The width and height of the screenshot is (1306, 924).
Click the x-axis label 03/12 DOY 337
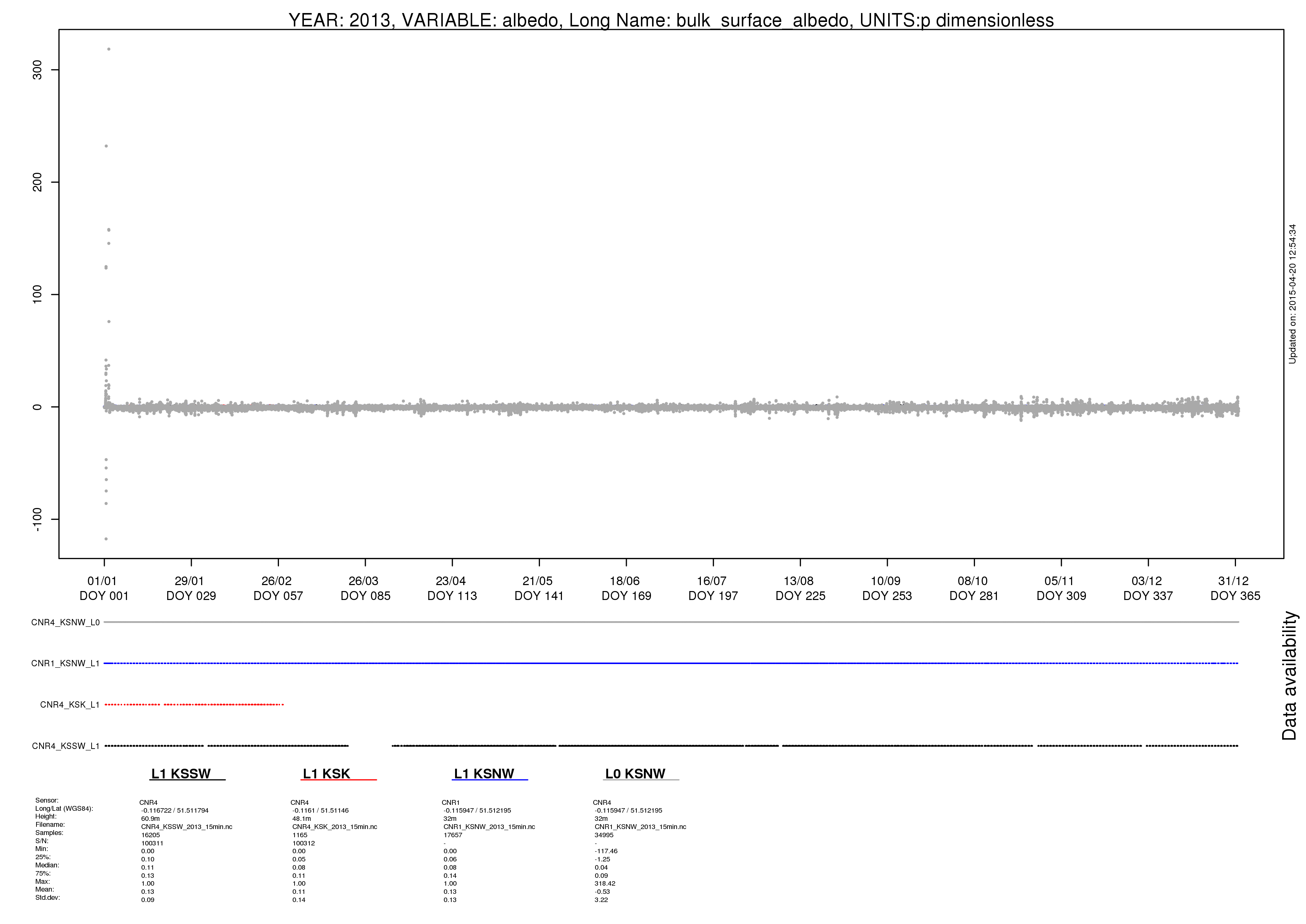1148,588
